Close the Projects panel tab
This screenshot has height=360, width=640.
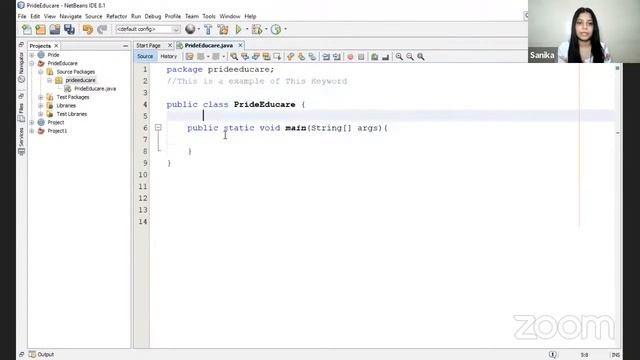tap(56, 46)
